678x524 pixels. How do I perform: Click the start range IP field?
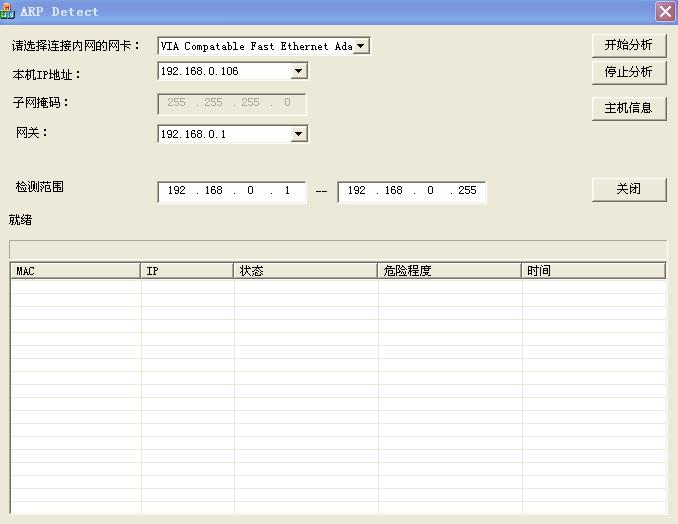point(230,191)
